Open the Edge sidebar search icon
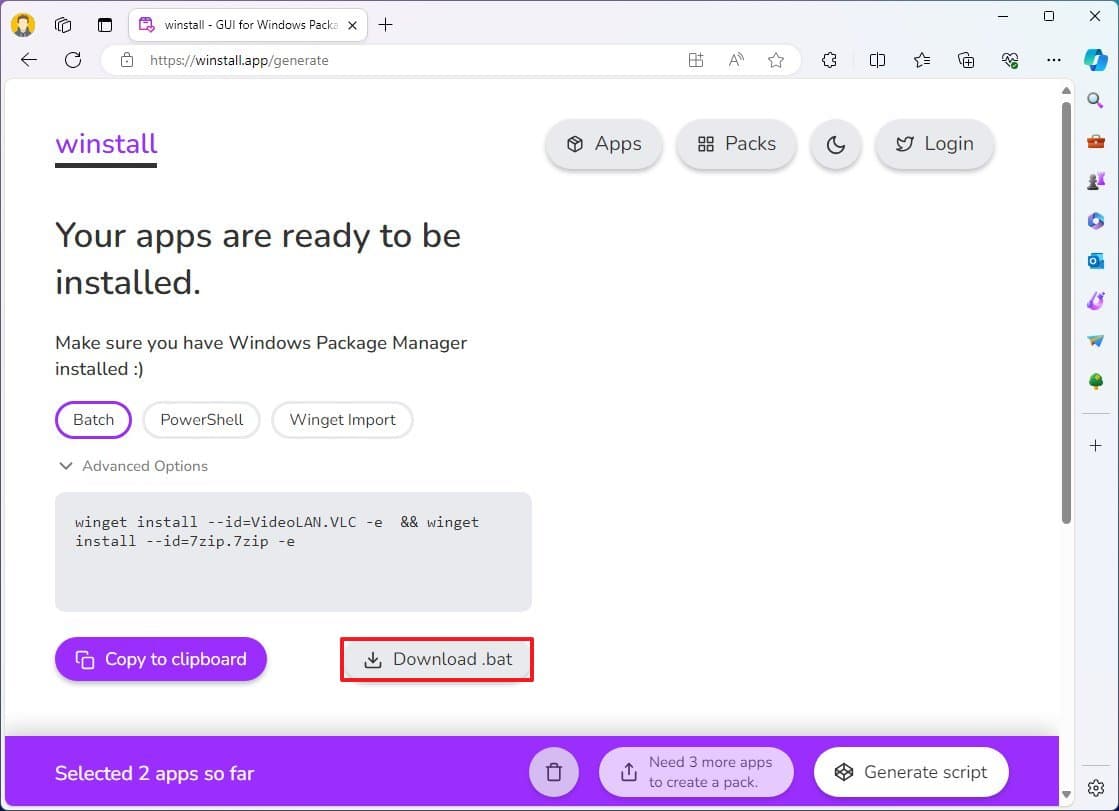1119x811 pixels. point(1096,100)
